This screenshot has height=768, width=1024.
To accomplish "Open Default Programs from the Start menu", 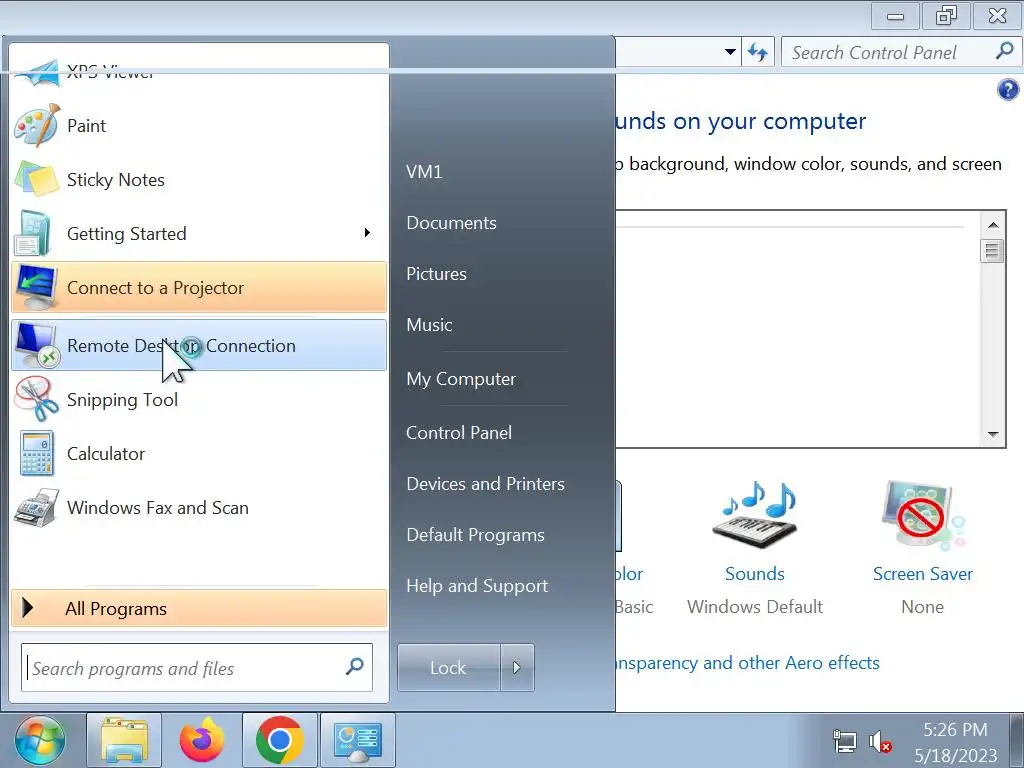I will point(475,535).
